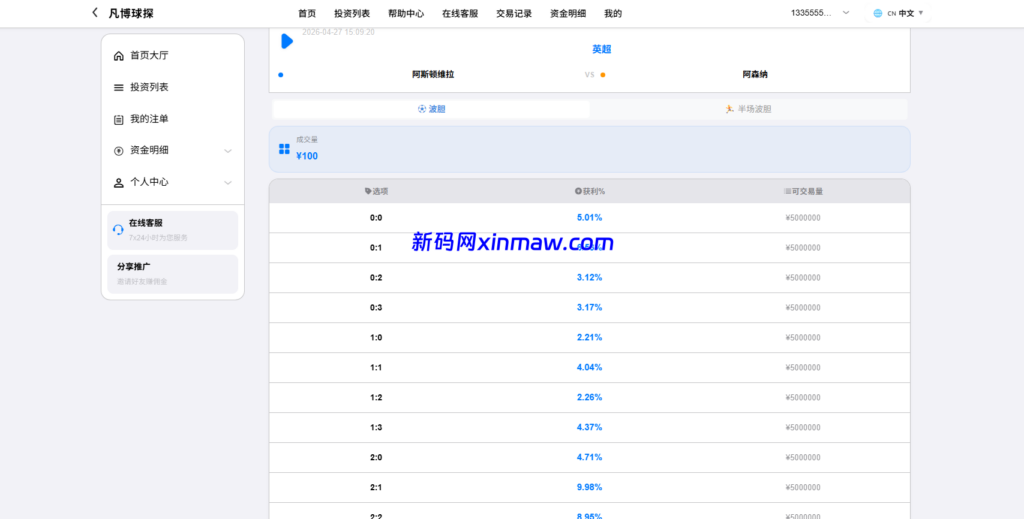Open the 在线客服 sidebar card

[172, 230]
